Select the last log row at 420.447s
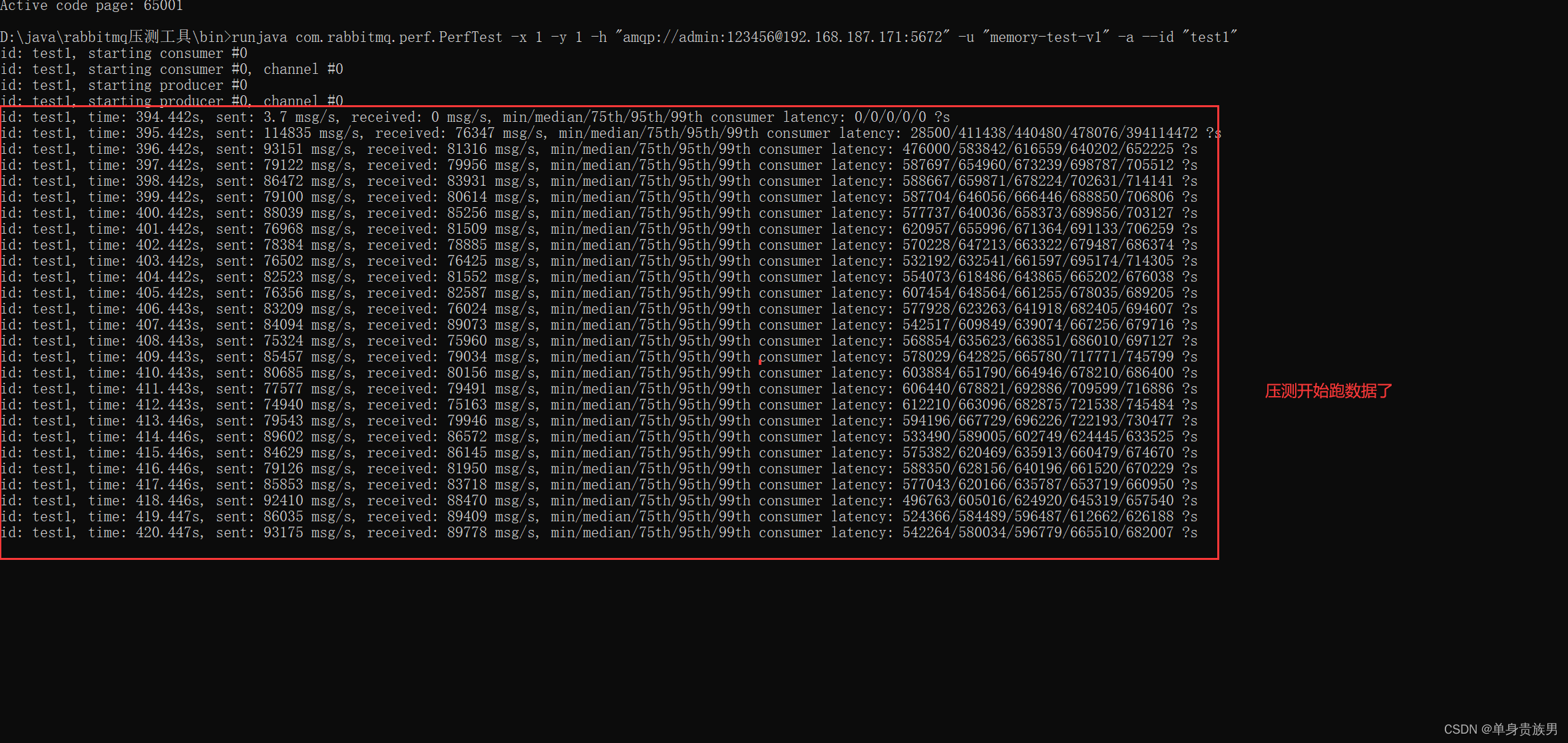The width and height of the screenshot is (1568, 743). tap(599, 533)
